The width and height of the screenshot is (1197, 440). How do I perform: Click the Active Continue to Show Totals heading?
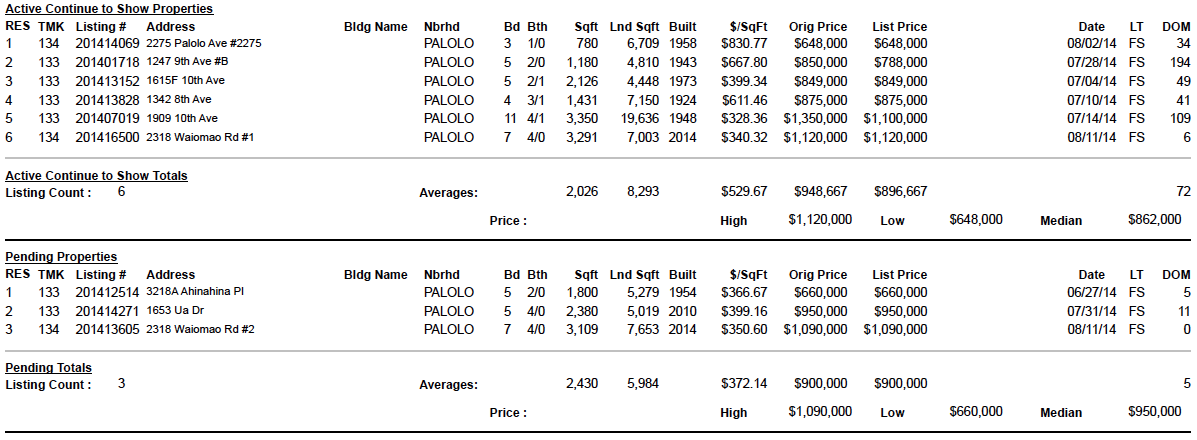click(x=96, y=176)
